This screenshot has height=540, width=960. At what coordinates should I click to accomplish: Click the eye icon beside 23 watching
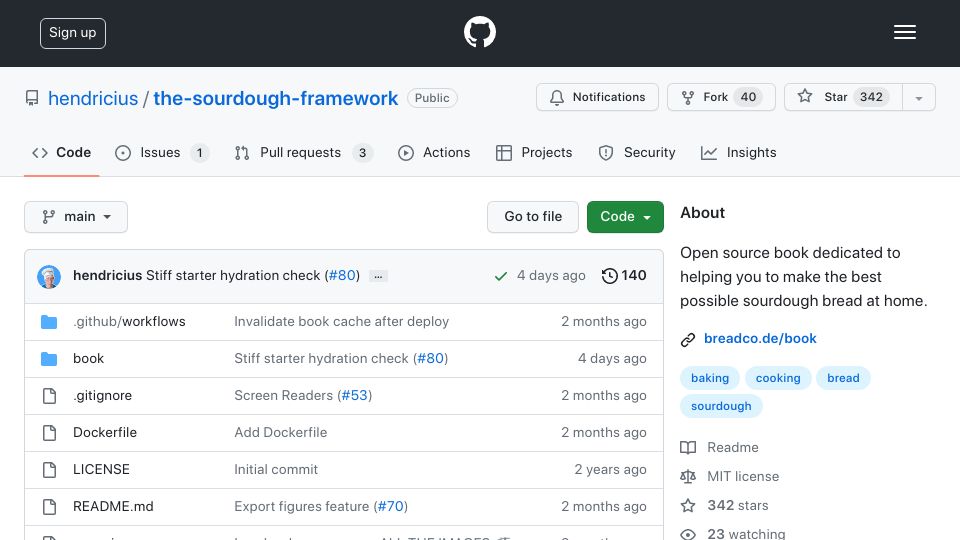(x=688, y=534)
